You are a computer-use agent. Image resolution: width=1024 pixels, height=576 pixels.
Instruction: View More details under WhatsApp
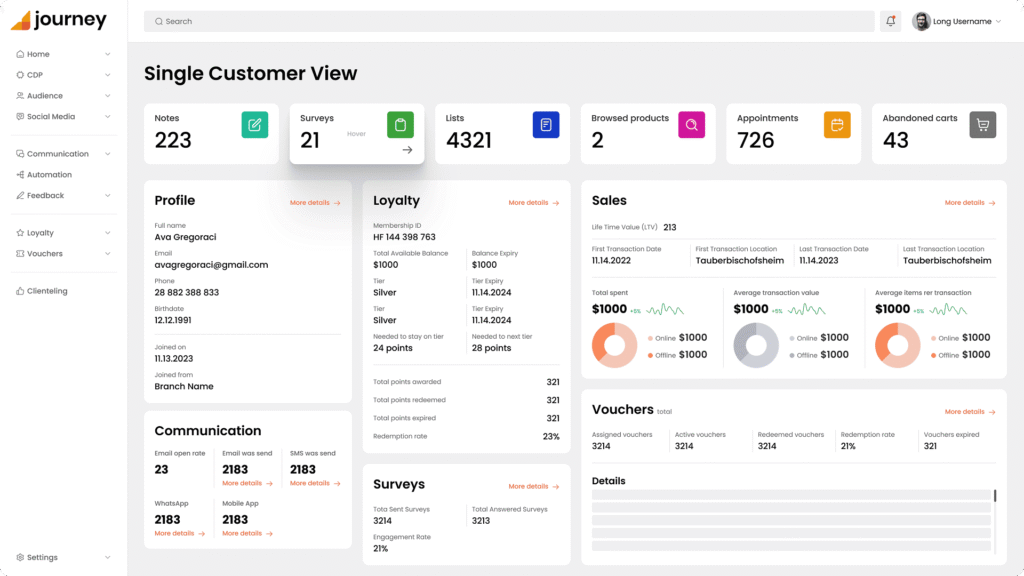tap(179, 534)
